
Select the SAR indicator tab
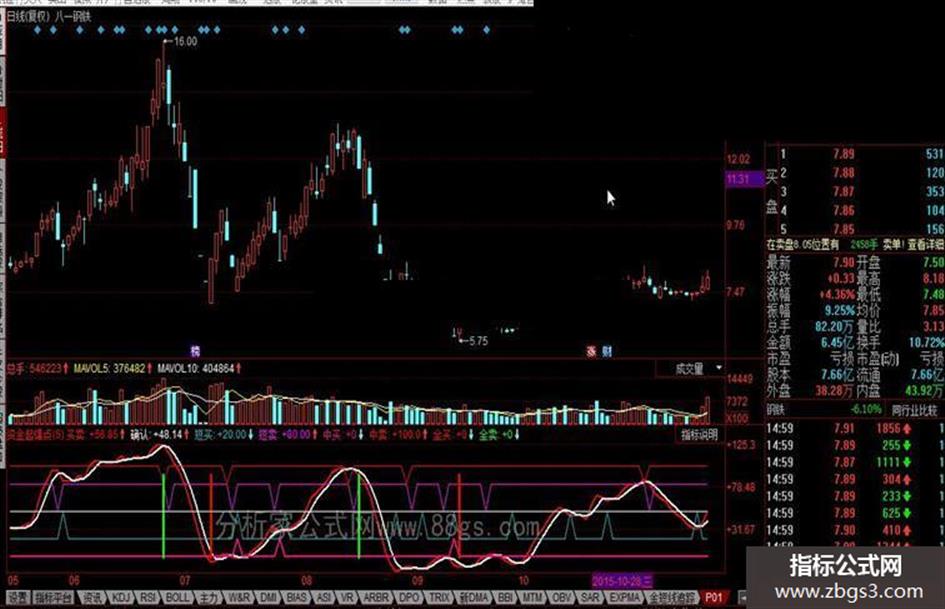pos(589,598)
